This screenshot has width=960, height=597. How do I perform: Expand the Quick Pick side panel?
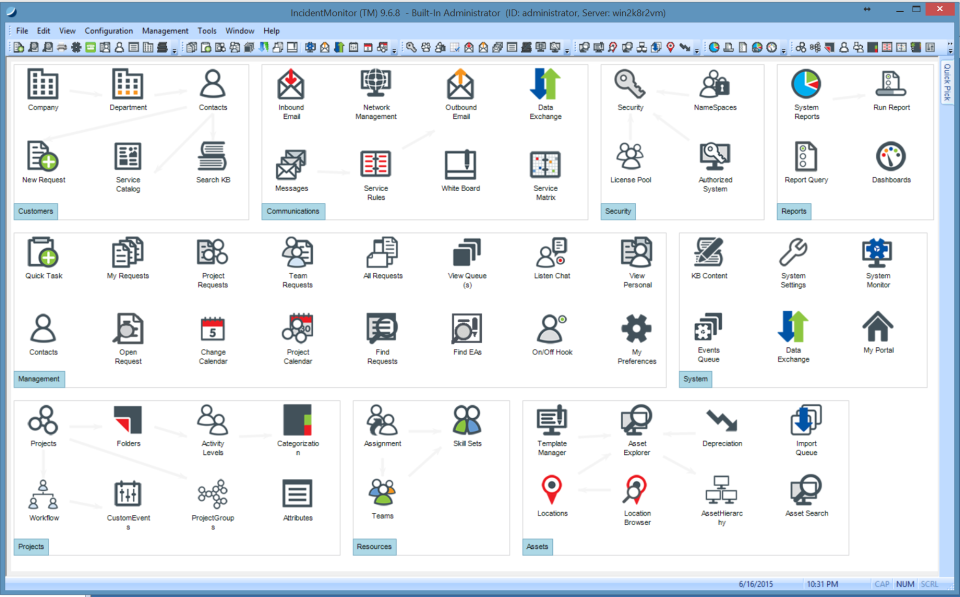tap(949, 85)
